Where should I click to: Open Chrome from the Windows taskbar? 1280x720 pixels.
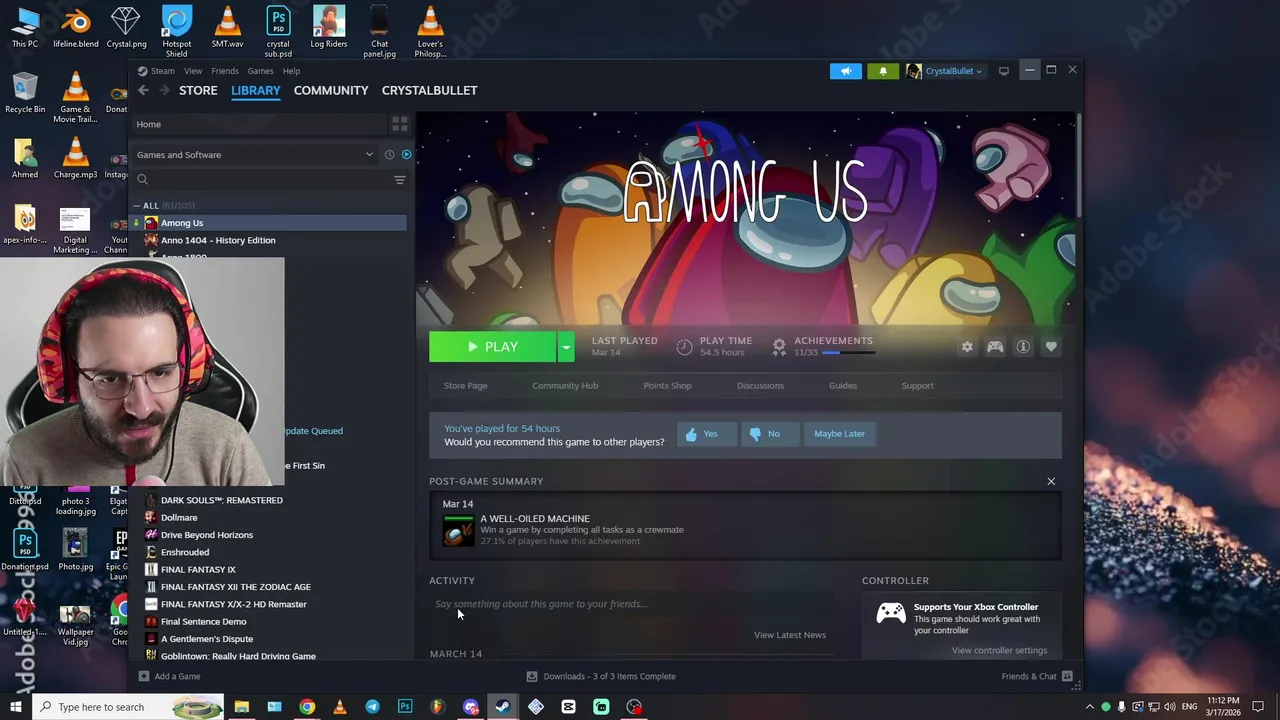307,707
